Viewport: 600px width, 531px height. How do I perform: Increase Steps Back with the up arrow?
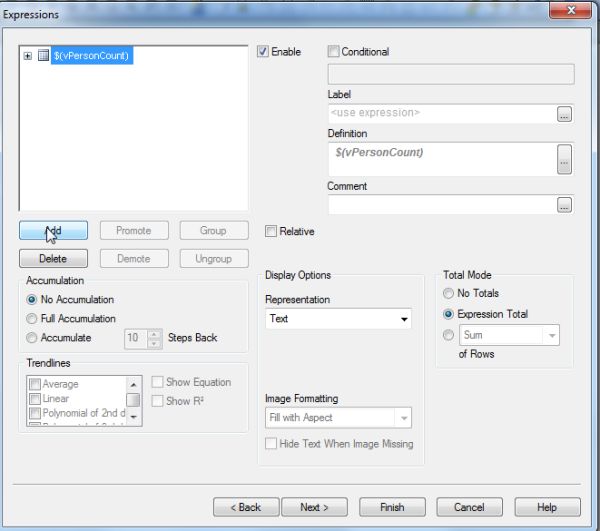(x=154, y=334)
